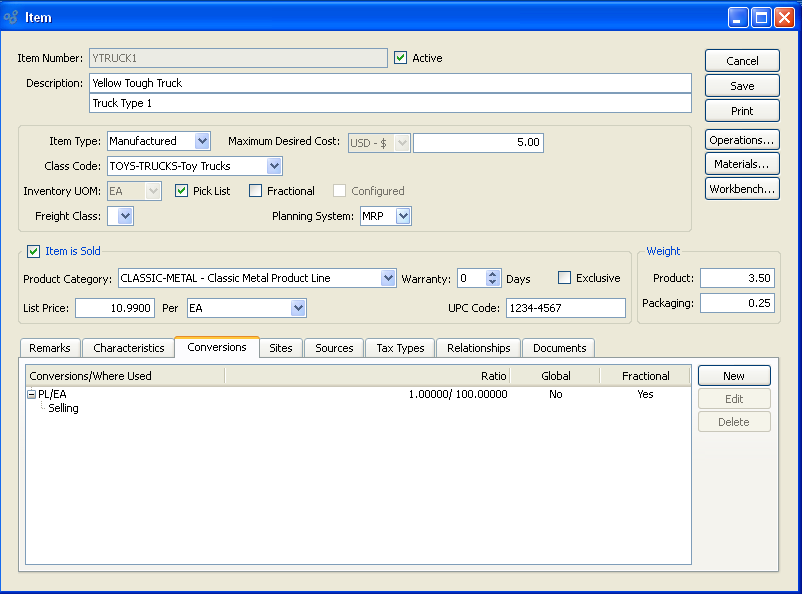Uncheck the Active checkbox
This screenshot has height=594, width=802.
point(401,58)
